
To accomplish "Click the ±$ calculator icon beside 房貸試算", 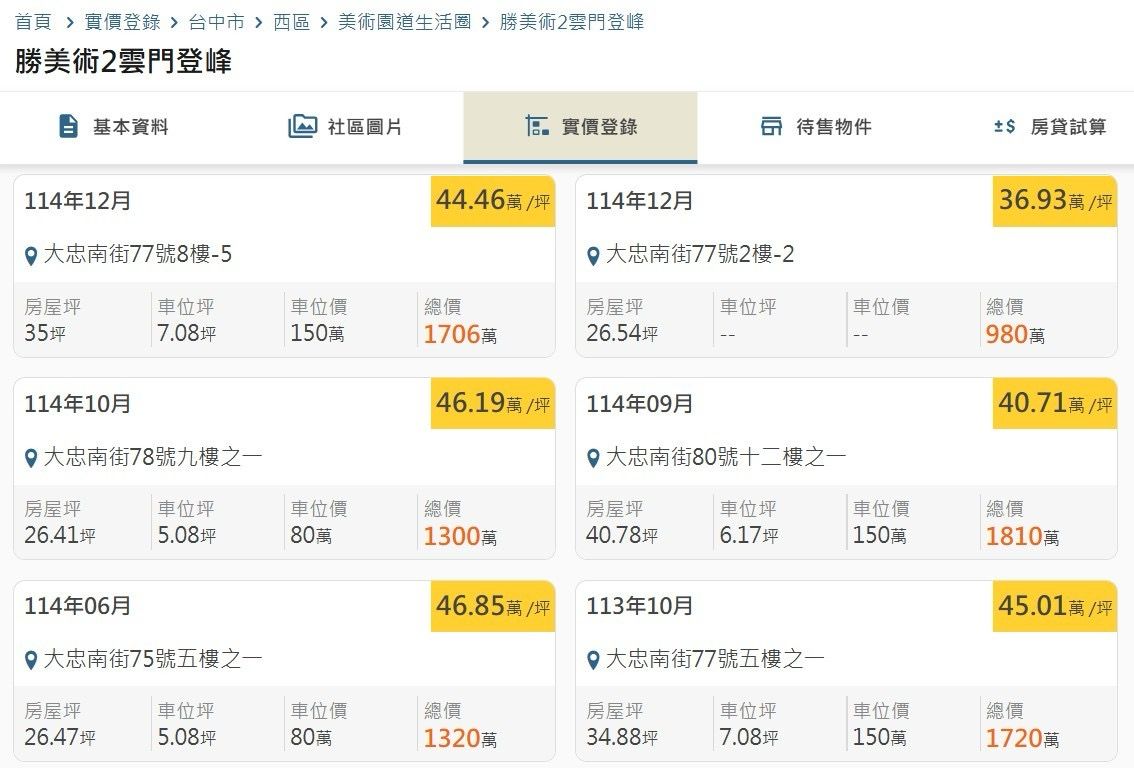I will point(1004,126).
